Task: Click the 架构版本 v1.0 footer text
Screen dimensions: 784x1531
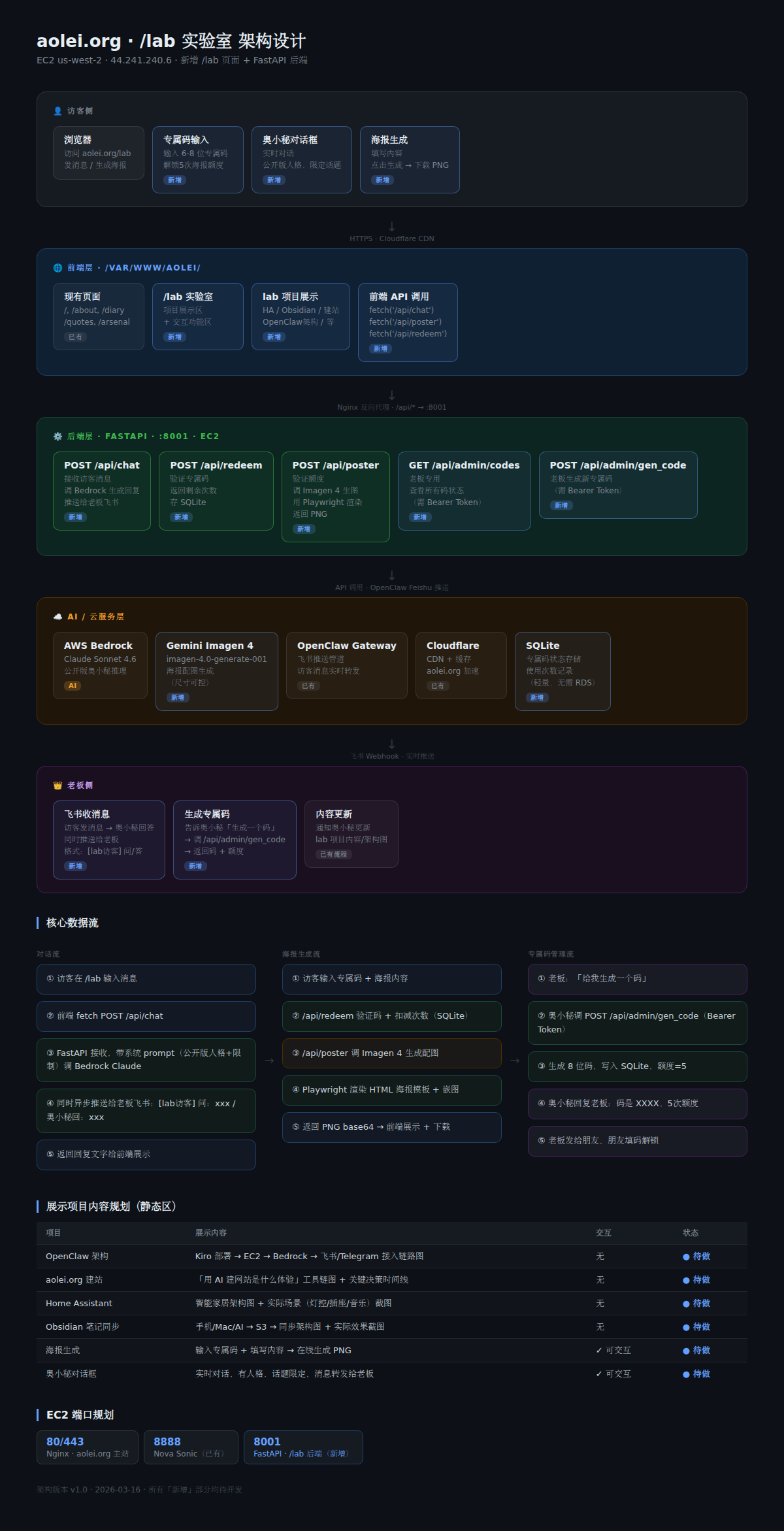Action: (139, 1490)
